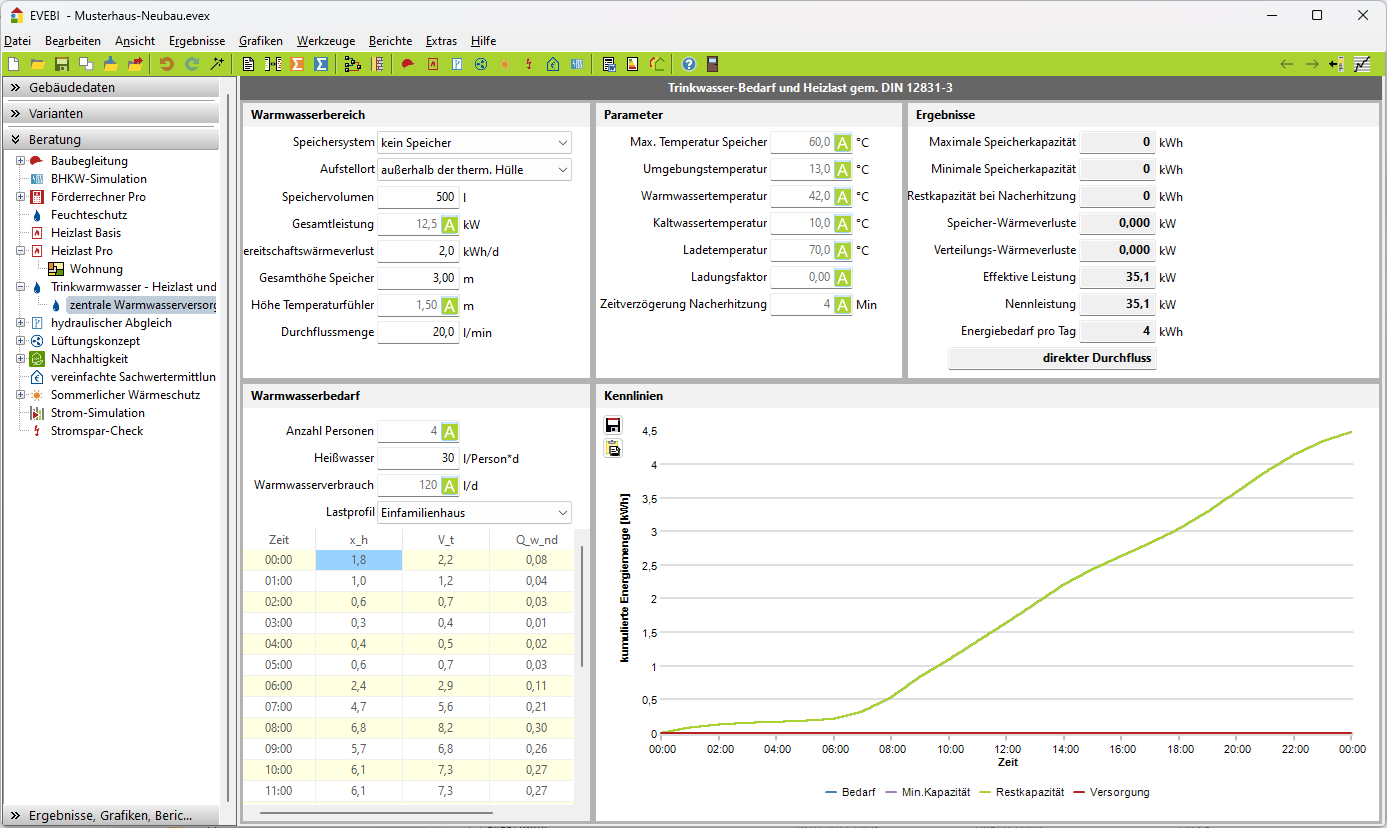Viewport: 1387px width, 828px height.
Task: Toggle the auto 'A' button for Anzahl Personen
Action: (450, 432)
